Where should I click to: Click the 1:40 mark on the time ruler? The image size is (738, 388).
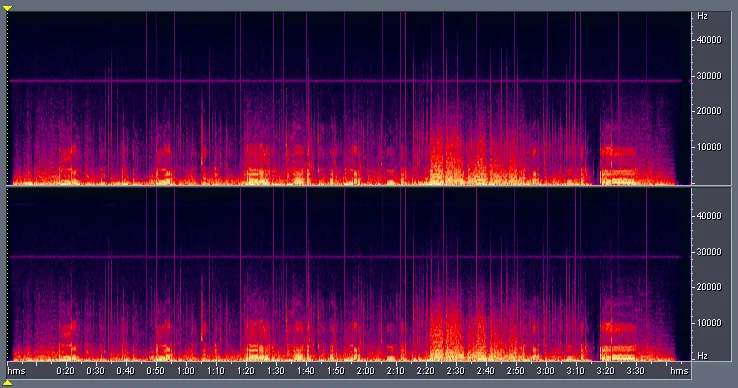[306, 371]
